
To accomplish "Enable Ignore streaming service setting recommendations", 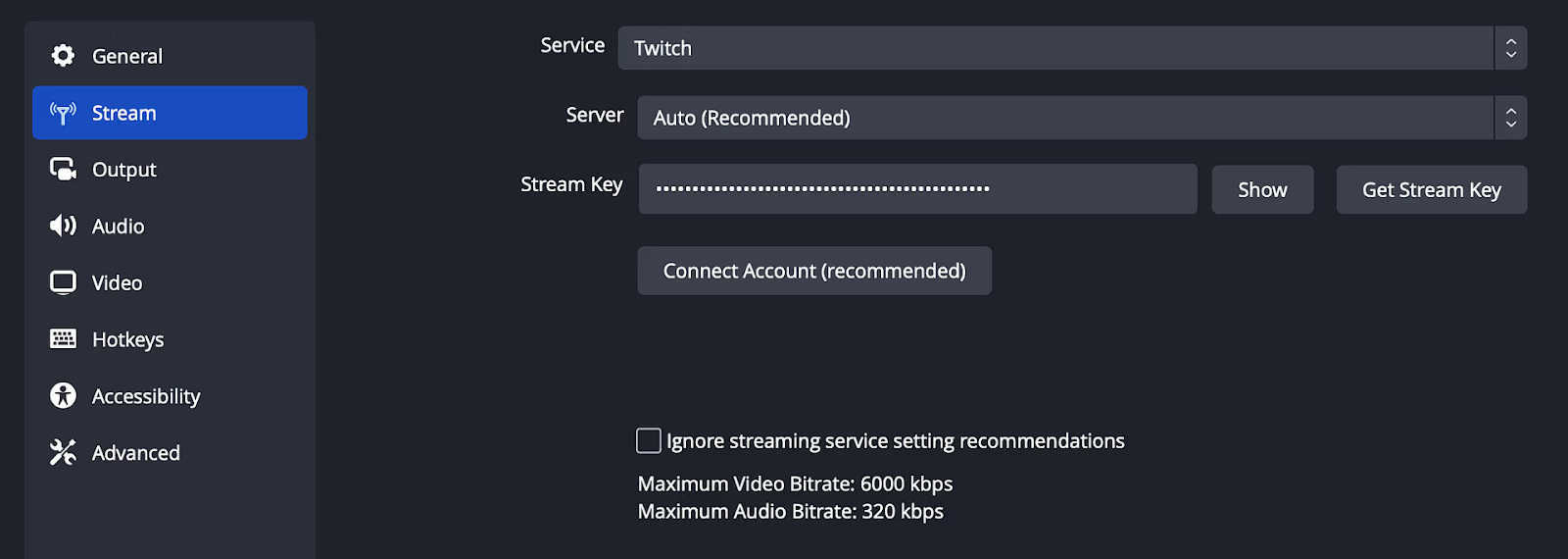I will pyautogui.click(x=649, y=440).
